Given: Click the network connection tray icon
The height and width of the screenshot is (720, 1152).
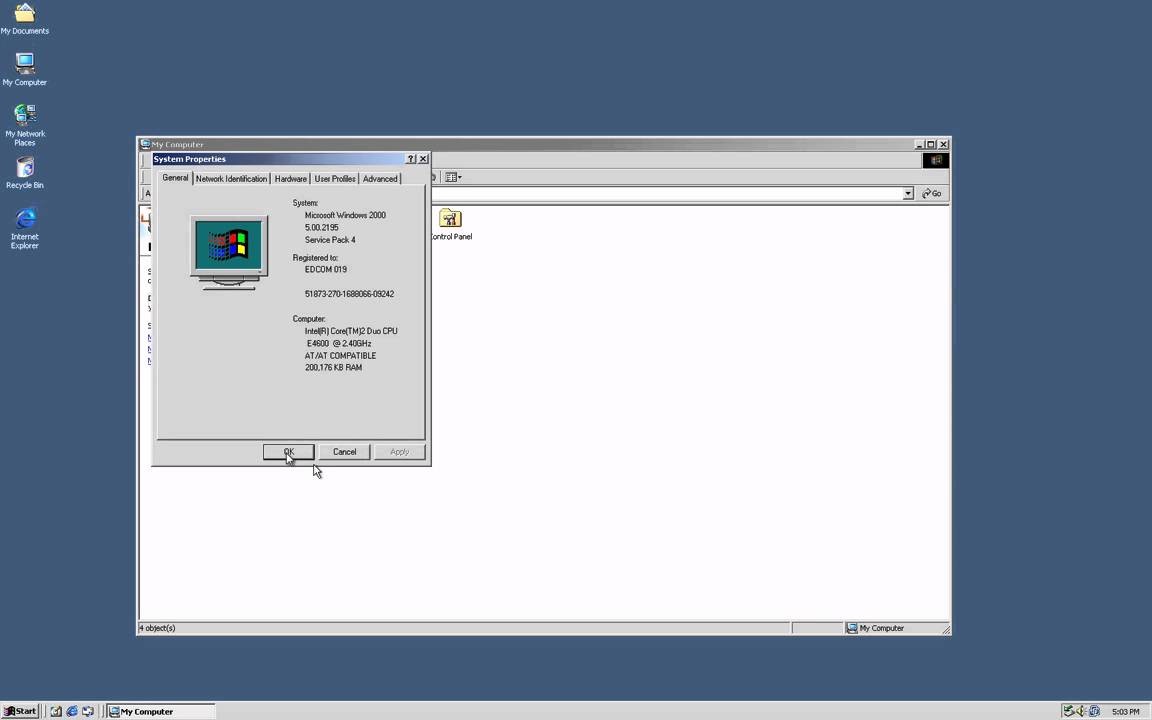Looking at the screenshot, I should coord(1069,711).
